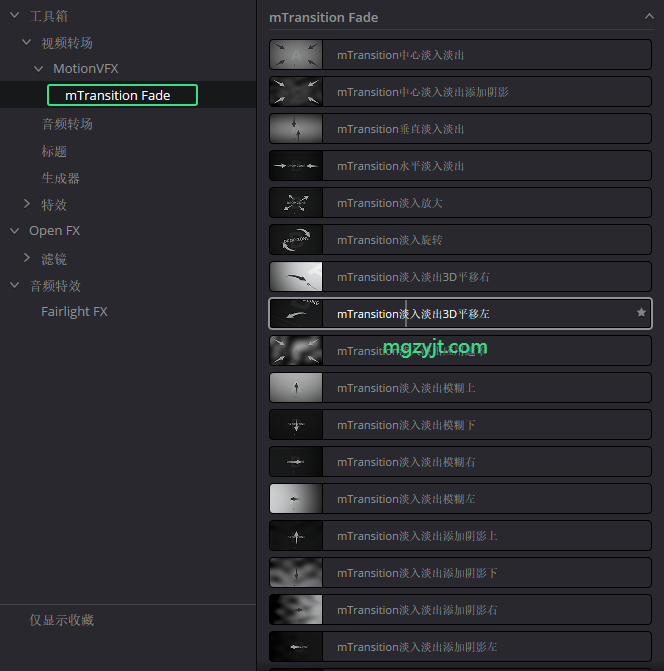Select the 音频特效 section
This screenshot has width=664, height=671.
[55, 286]
